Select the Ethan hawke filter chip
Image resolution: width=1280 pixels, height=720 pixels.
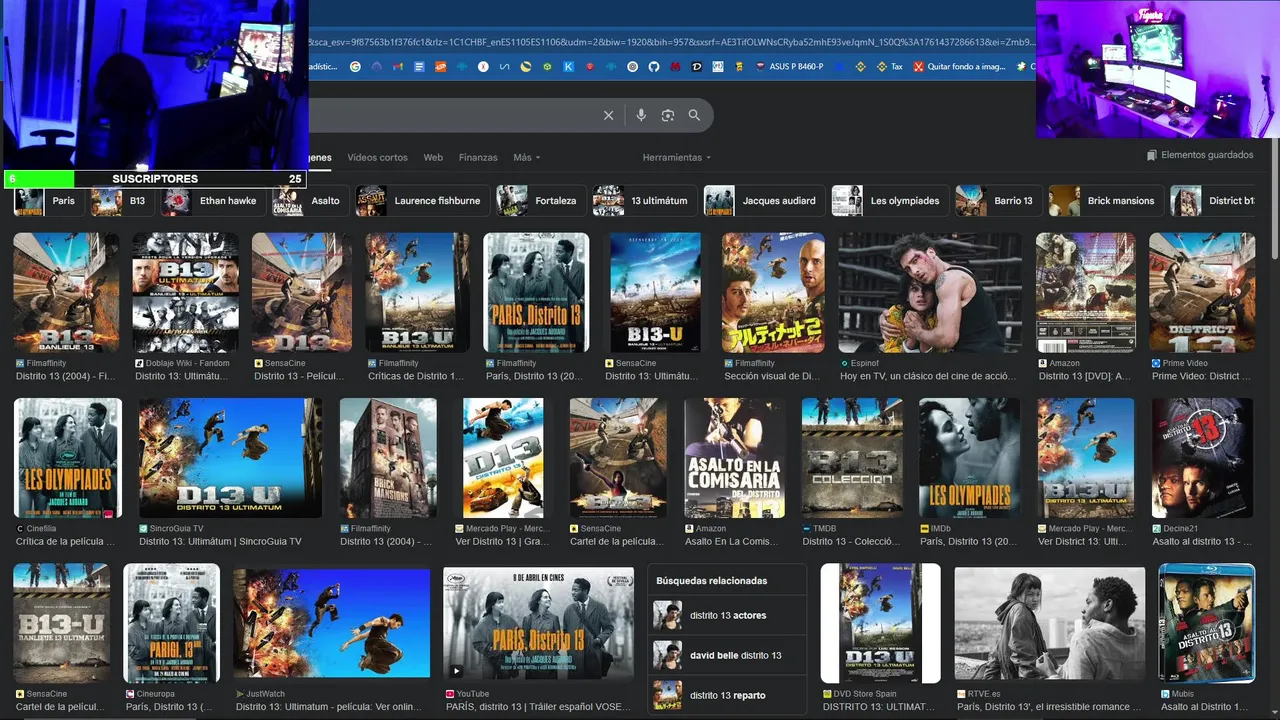pyautogui.click(x=212, y=201)
